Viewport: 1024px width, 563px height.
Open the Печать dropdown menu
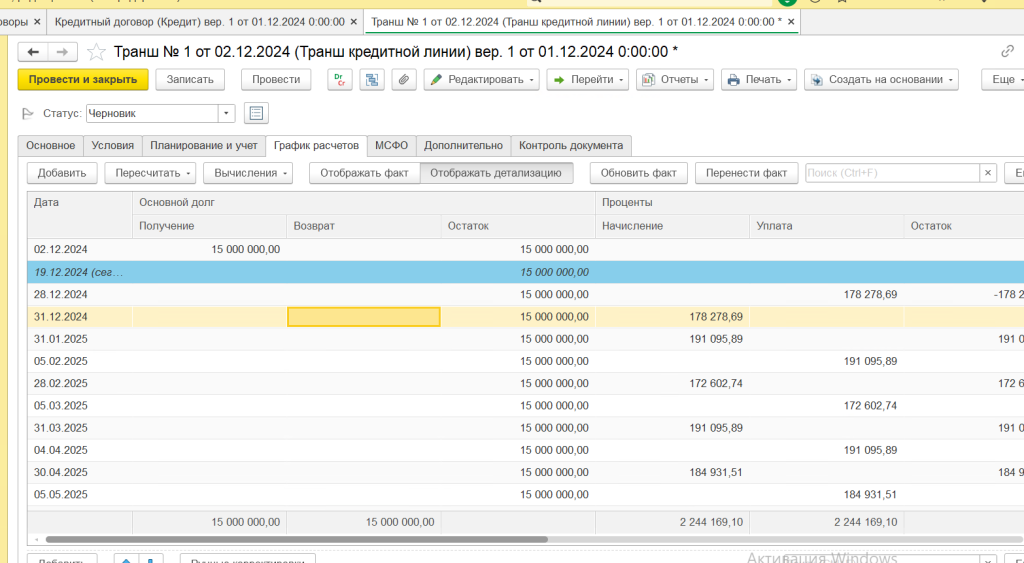759,80
